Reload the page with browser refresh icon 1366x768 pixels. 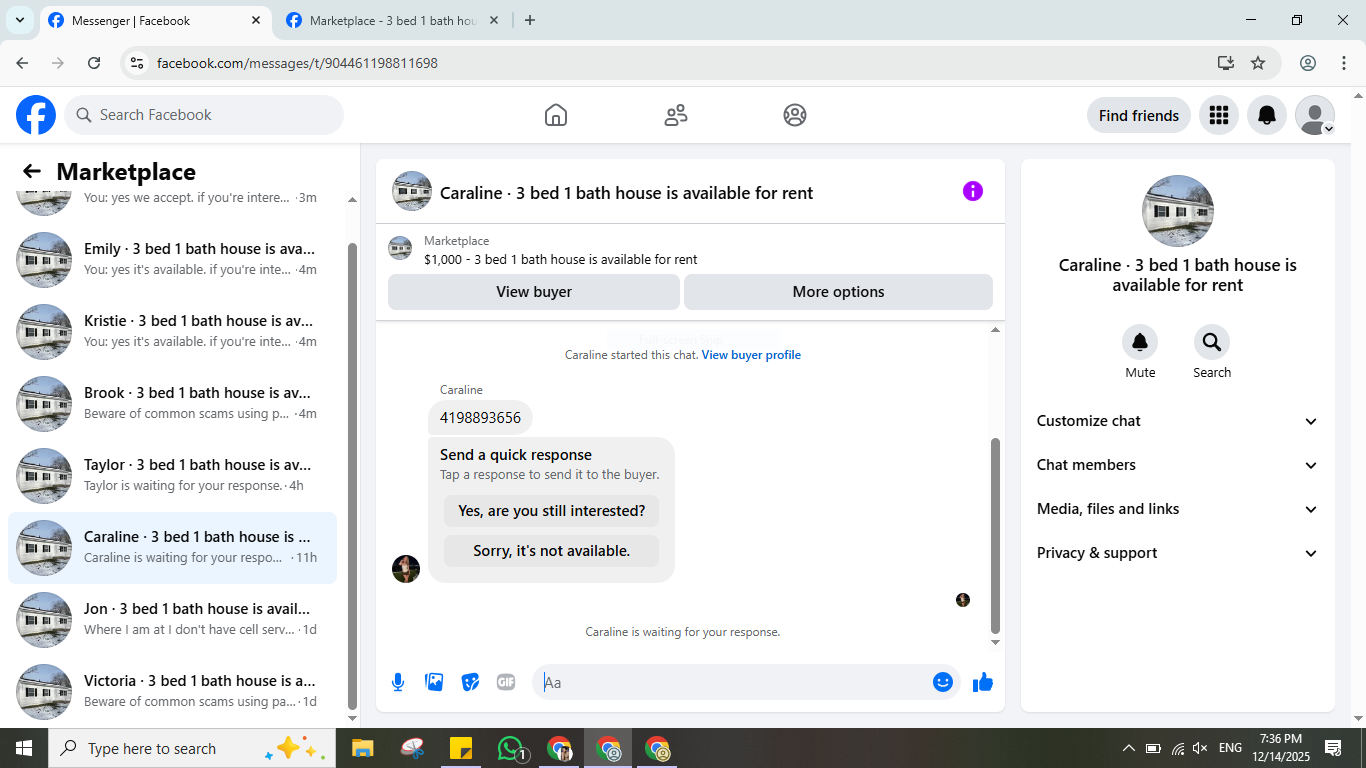click(x=94, y=63)
